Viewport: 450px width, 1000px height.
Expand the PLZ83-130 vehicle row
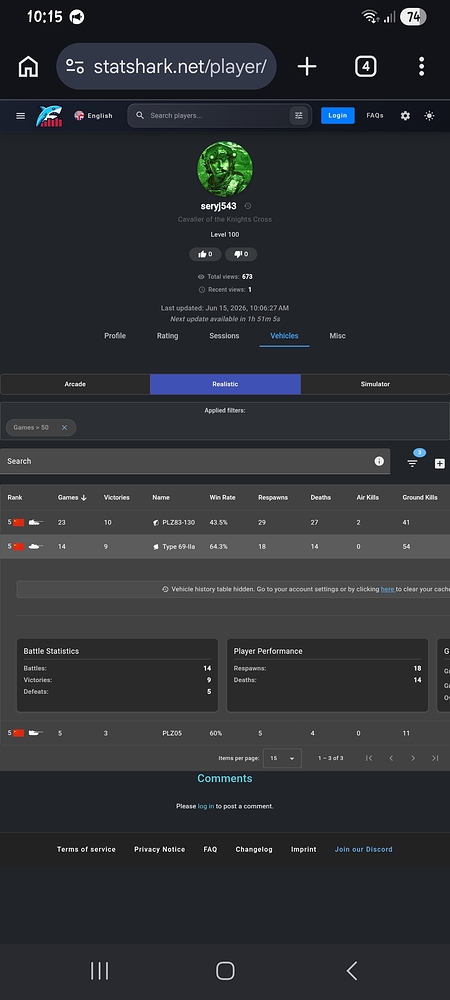click(x=225, y=522)
